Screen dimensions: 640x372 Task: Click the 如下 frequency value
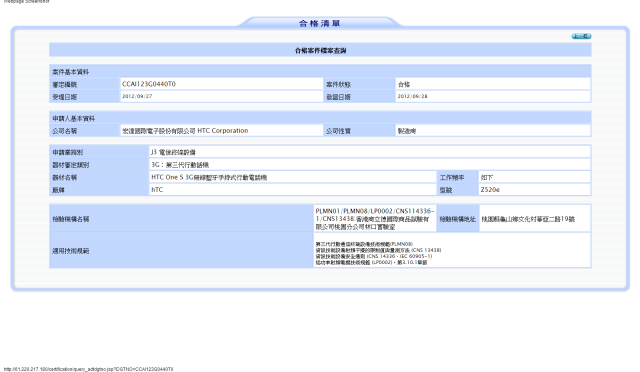[x=487, y=178]
